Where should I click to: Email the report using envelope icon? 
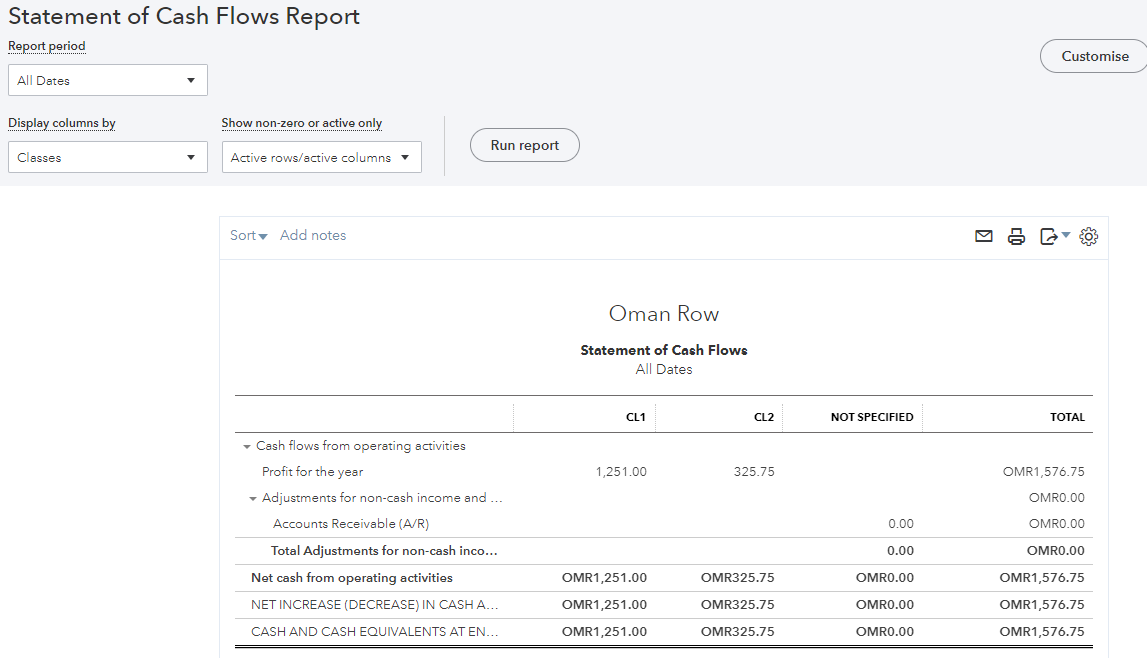click(x=984, y=237)
